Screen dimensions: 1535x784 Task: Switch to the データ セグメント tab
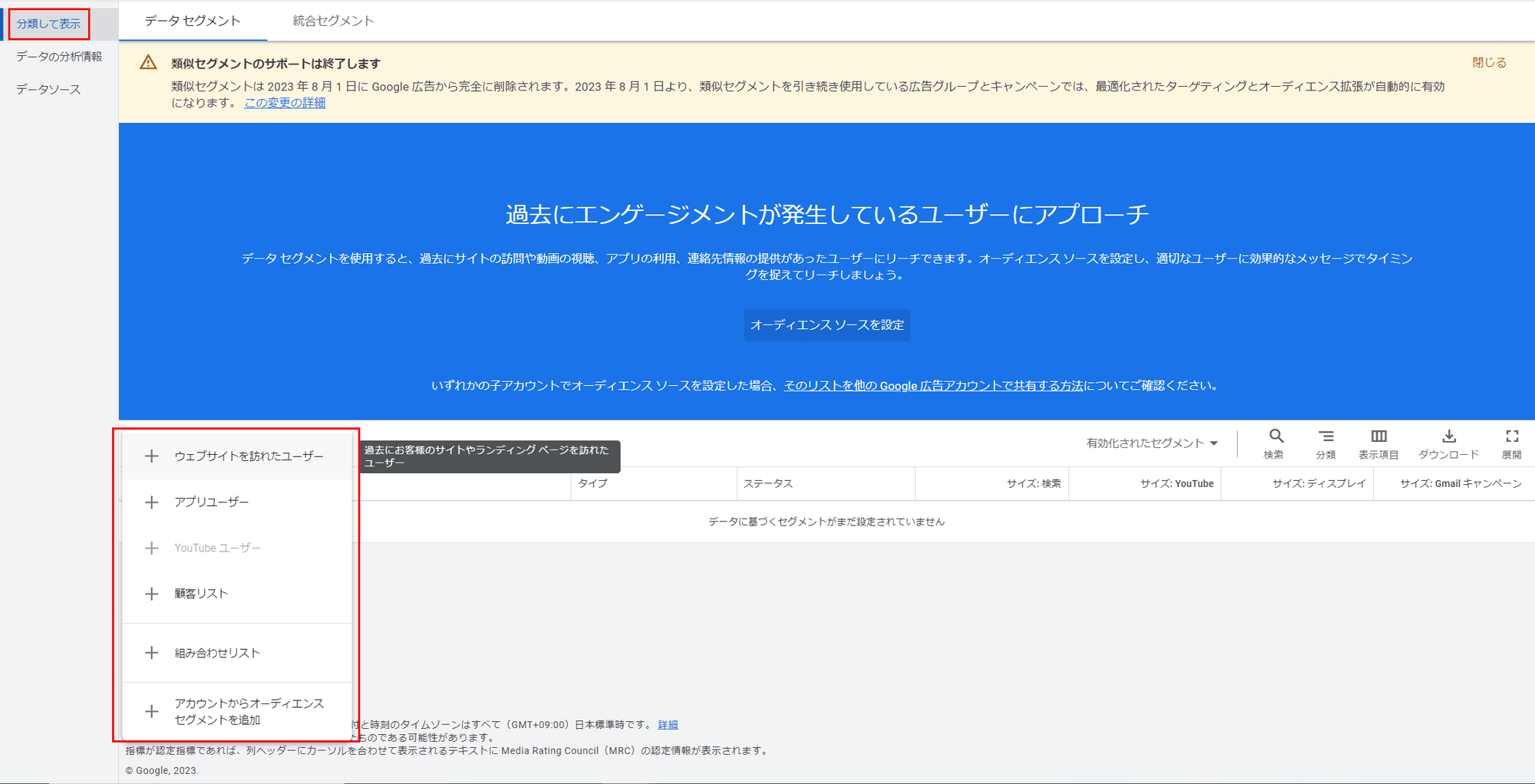click(193, 21)
